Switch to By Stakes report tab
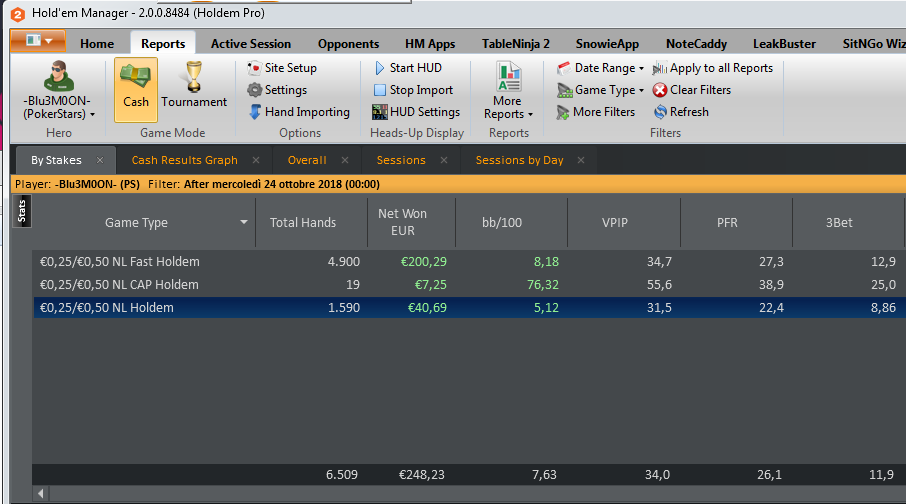 (56, 160)
